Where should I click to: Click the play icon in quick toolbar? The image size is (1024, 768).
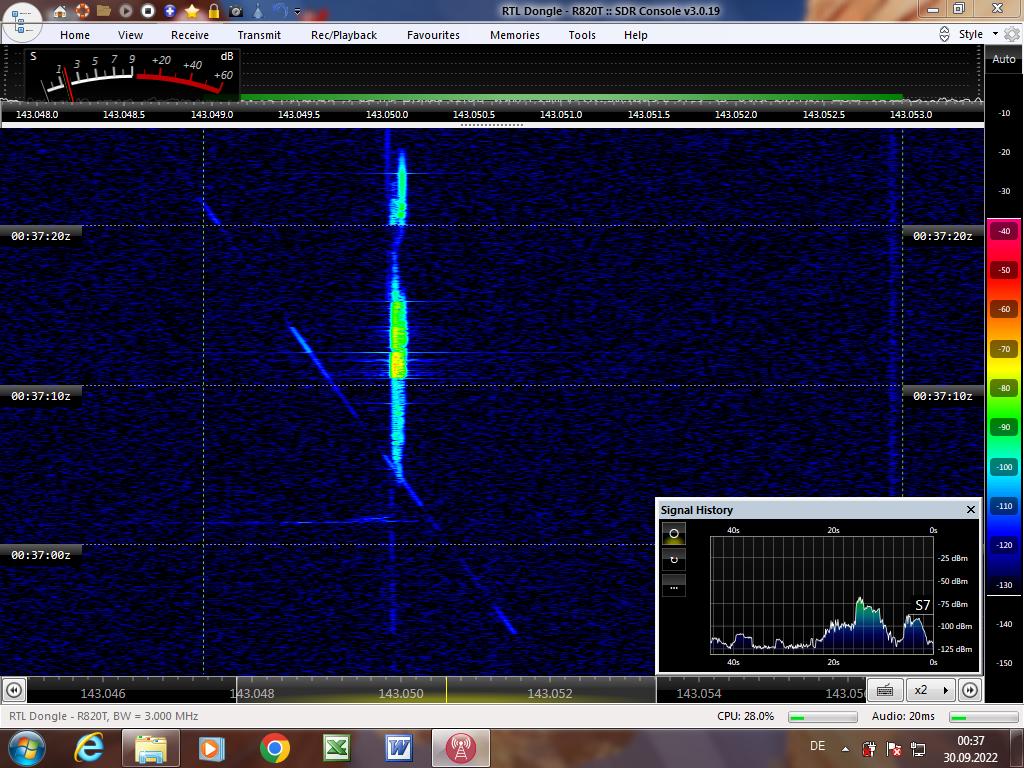coord(126,11)
